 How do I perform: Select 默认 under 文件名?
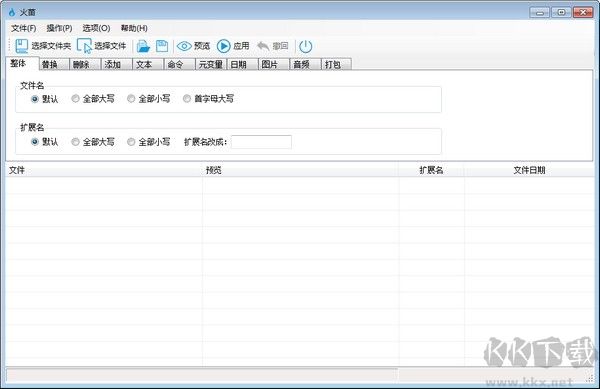[x=35, y=99]
